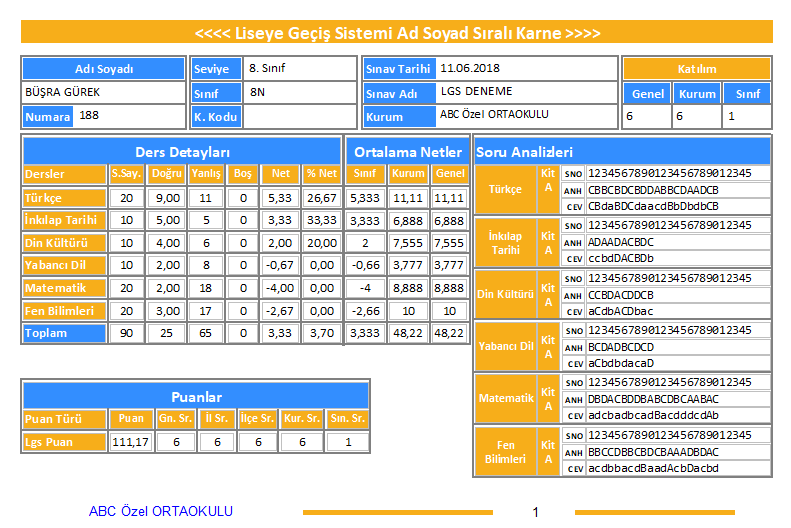
Task: Click the 'Katılım' header
Action: (x=697, y=69)
